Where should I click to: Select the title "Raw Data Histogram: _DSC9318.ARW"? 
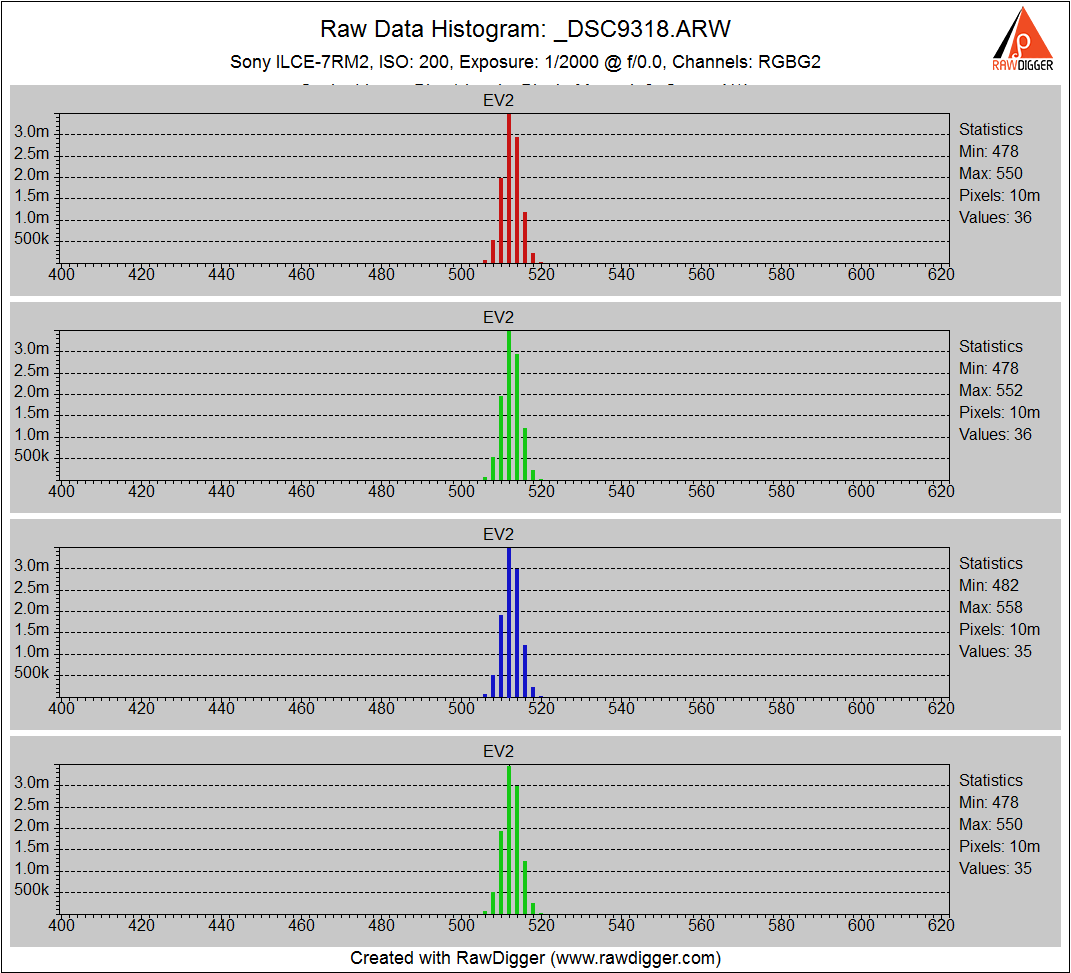525,29
